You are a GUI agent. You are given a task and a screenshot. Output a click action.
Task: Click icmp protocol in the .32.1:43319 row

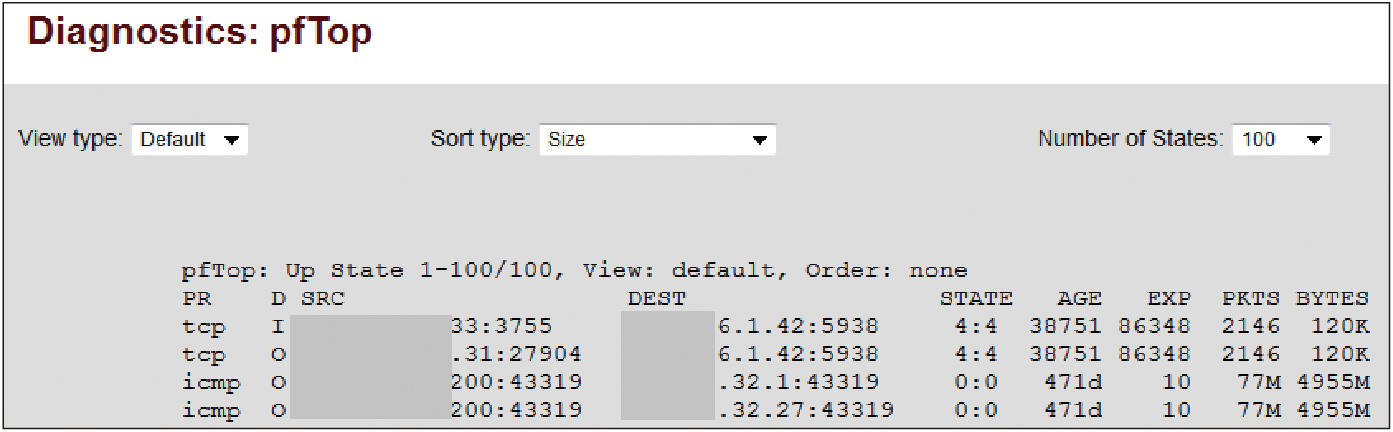click(212, 382)
